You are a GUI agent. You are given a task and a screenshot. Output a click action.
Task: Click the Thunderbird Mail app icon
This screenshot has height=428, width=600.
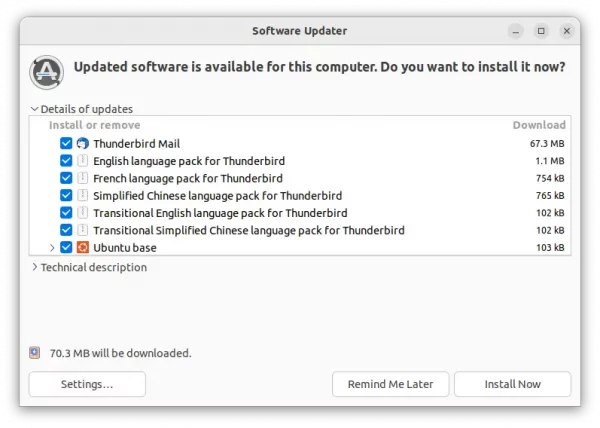pos(83,143)
